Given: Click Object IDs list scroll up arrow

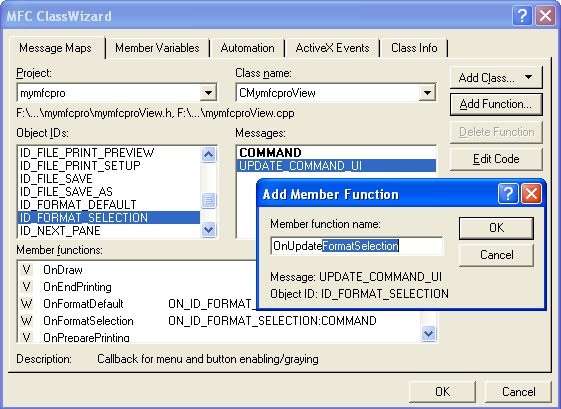Looking at the screenshot, I should pyautogui.click(x=208, y=155).
